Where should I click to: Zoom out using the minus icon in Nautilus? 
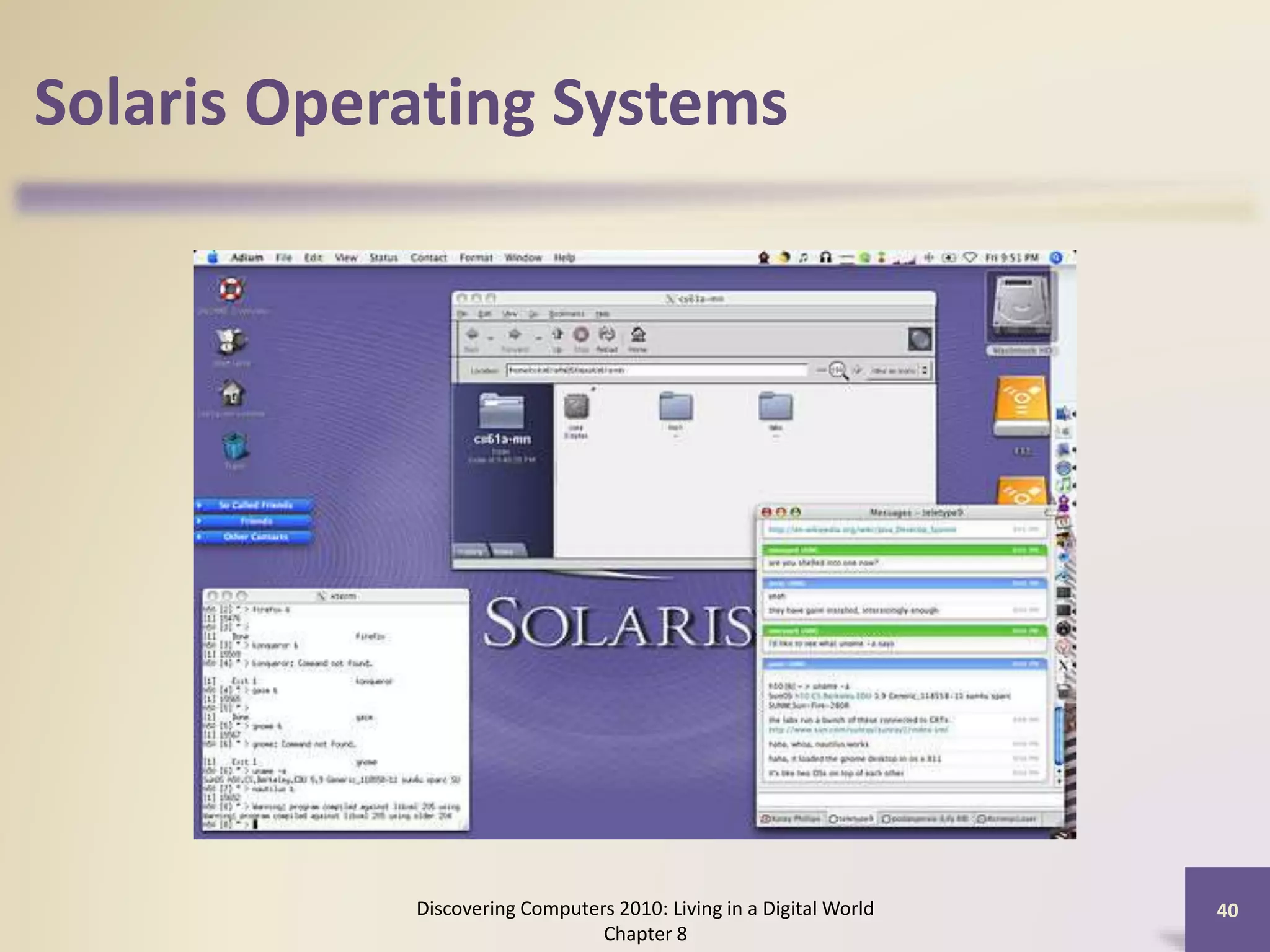(821, 370)
